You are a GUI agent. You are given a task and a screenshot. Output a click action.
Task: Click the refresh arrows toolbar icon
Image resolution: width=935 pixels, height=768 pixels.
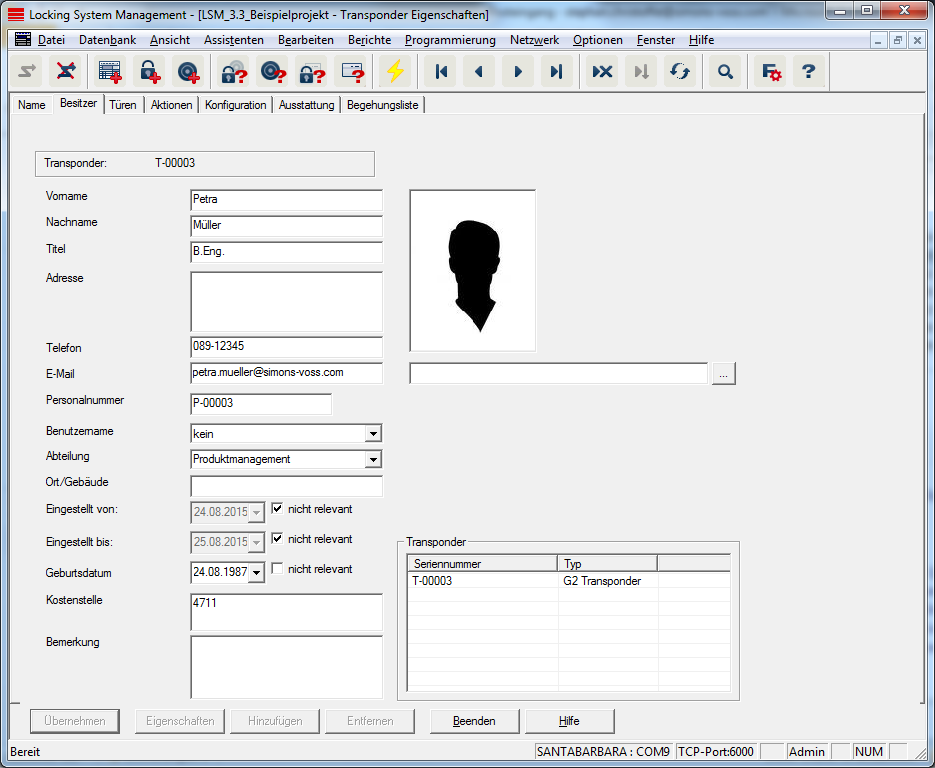point(680,72)
